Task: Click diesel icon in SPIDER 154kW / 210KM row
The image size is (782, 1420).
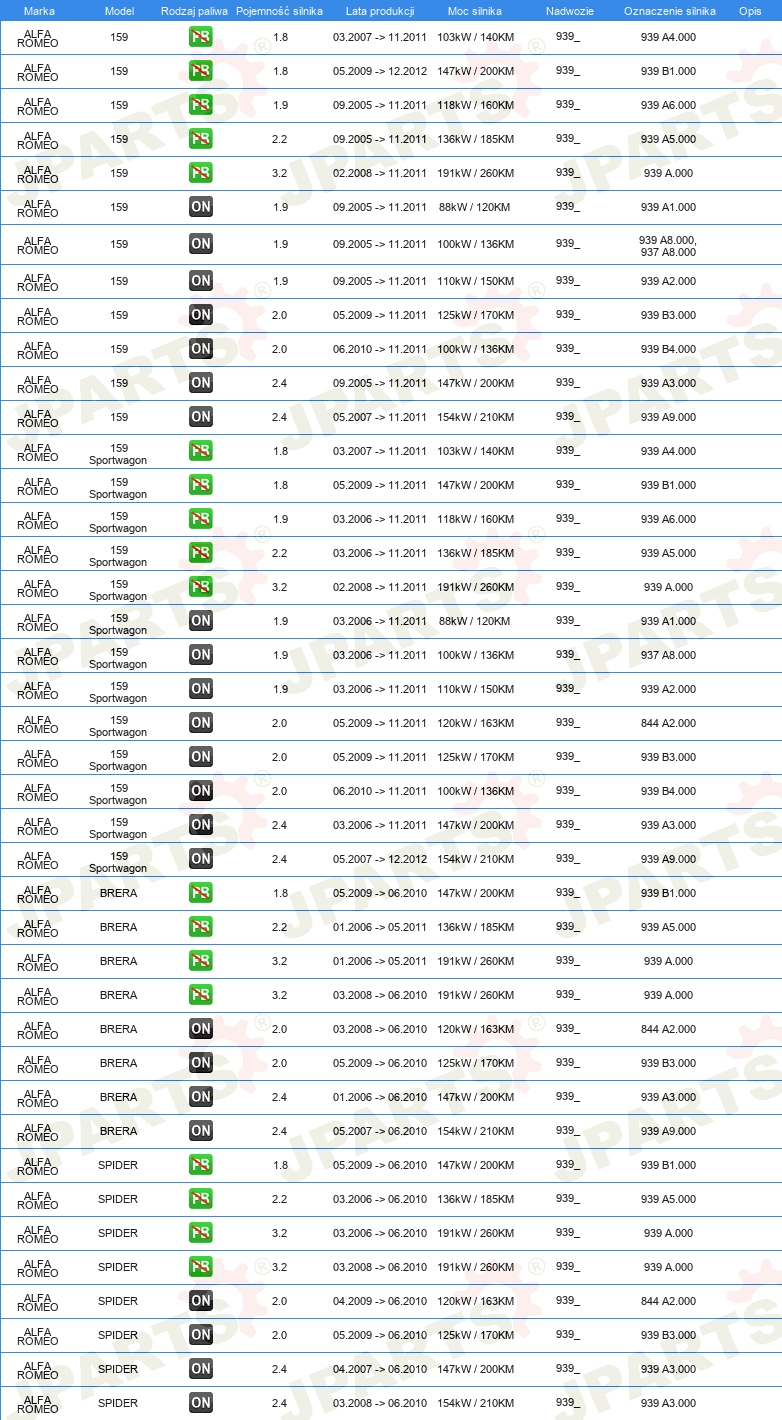Action: click(201, 1403)
